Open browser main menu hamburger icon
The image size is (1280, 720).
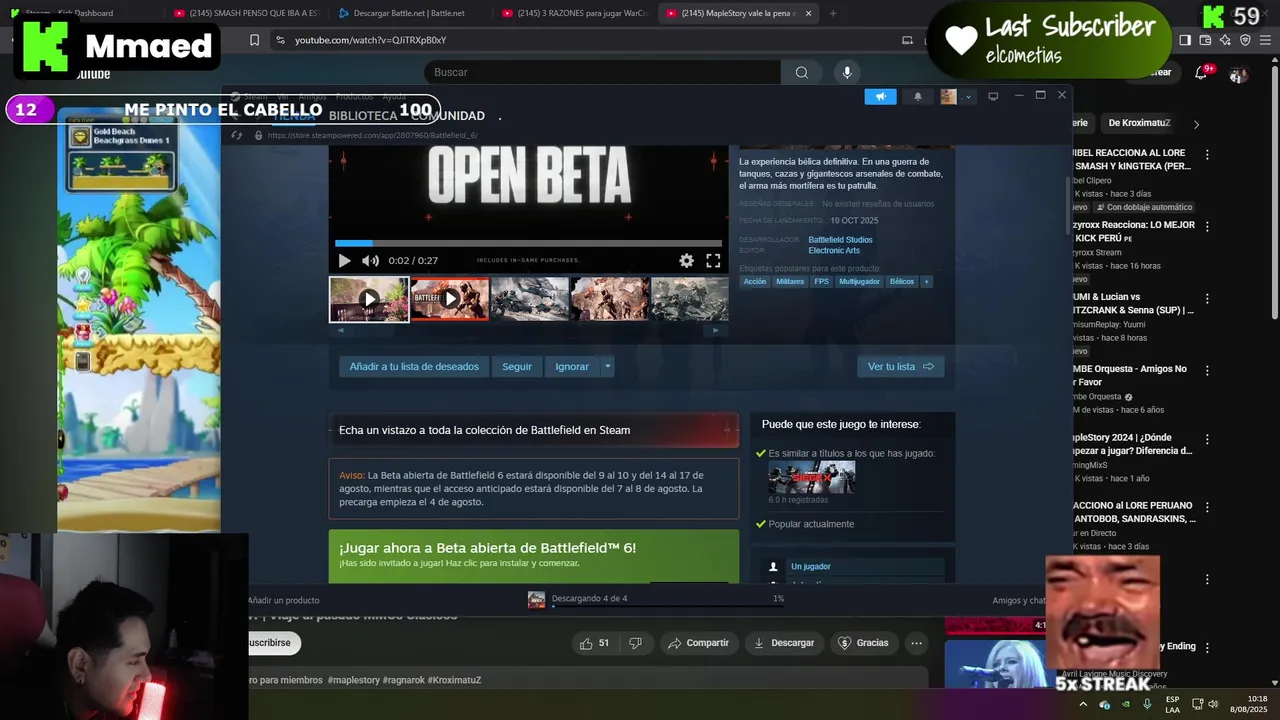(x=1264, y=40)
